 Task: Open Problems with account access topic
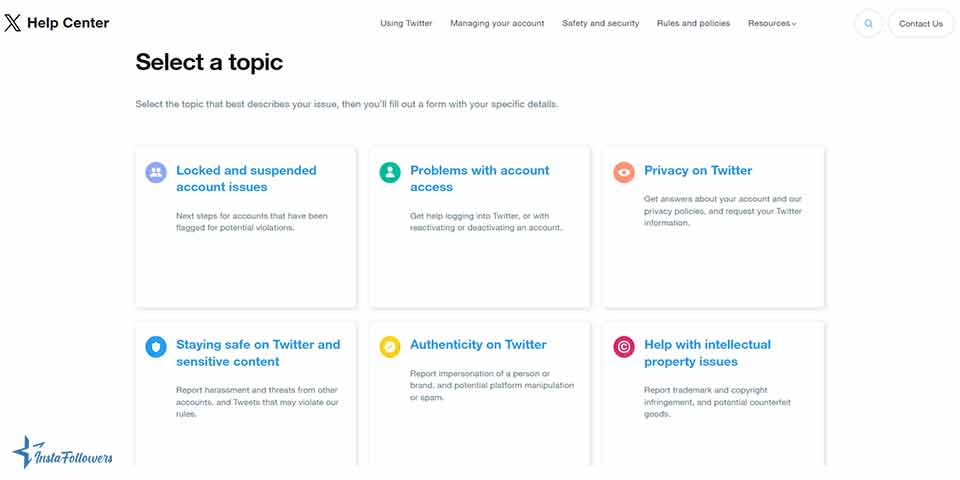(x=479, y=179)
